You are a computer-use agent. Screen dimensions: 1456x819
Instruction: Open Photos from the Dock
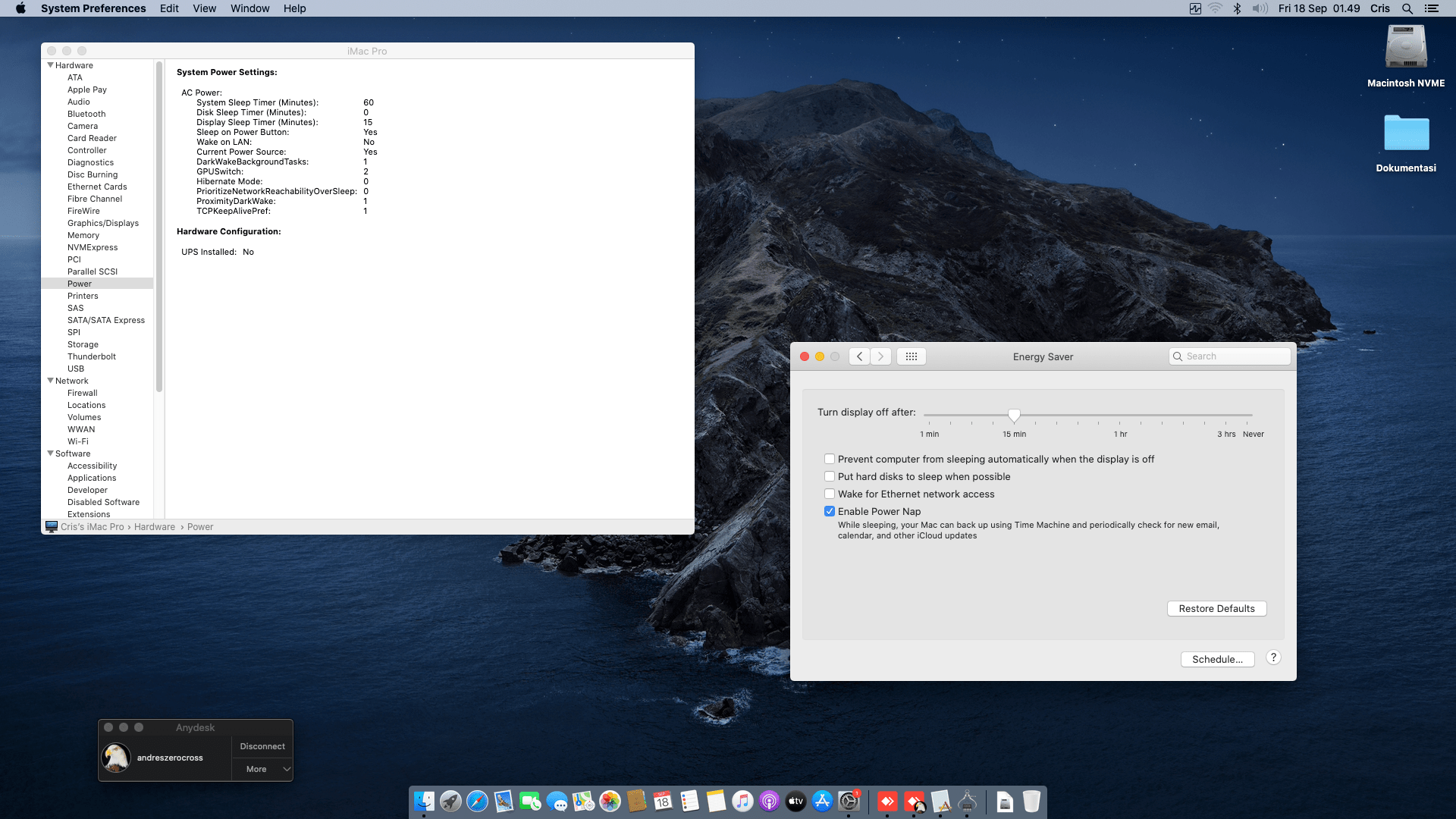coord(610,801)
